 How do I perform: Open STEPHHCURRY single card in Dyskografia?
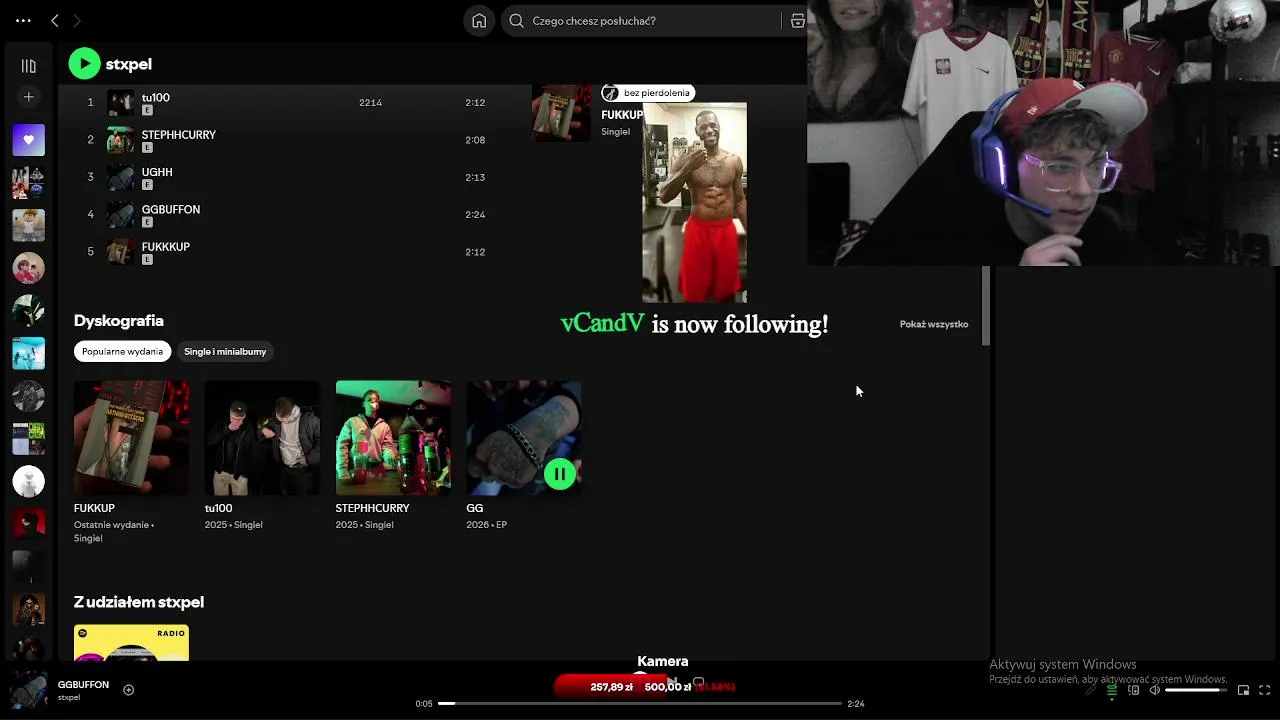pyautogui.click(x=393, y=456)
